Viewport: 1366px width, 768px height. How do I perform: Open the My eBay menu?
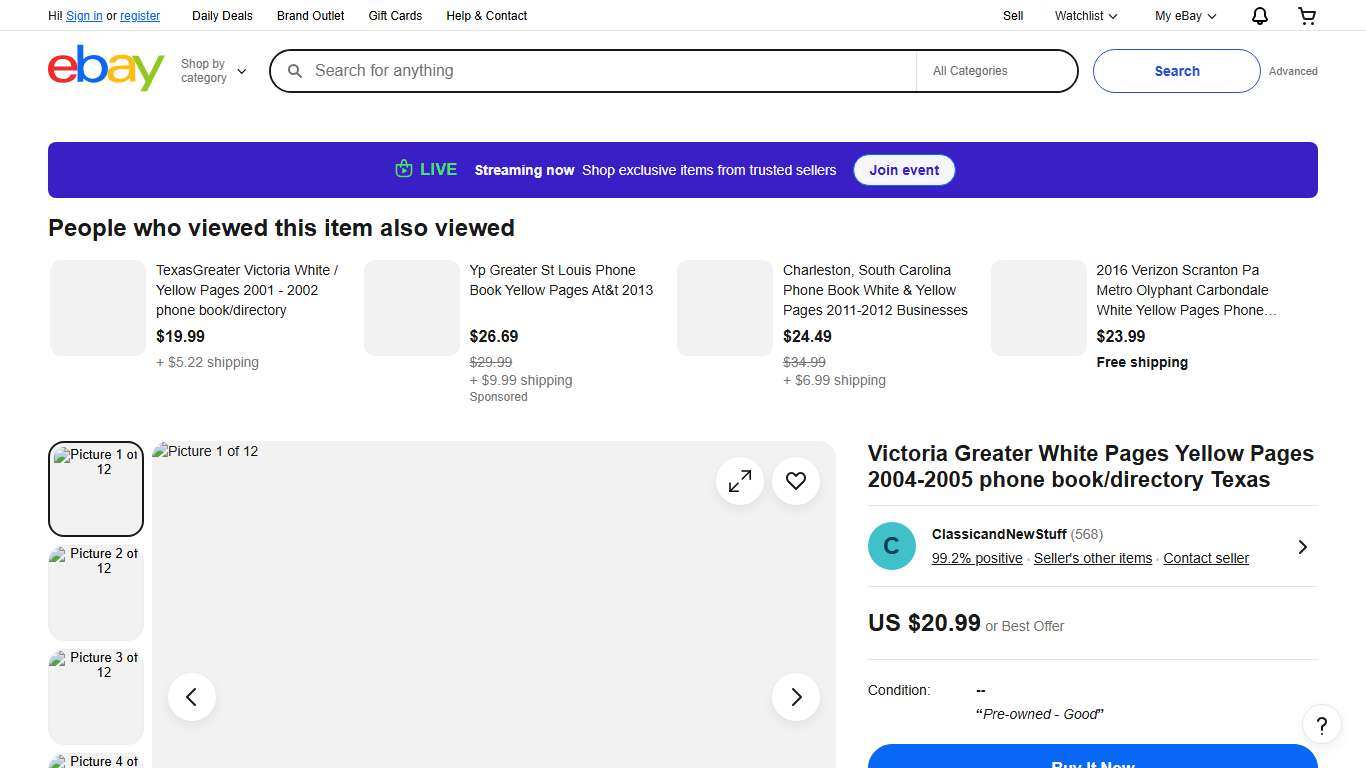click(1185, 16)
